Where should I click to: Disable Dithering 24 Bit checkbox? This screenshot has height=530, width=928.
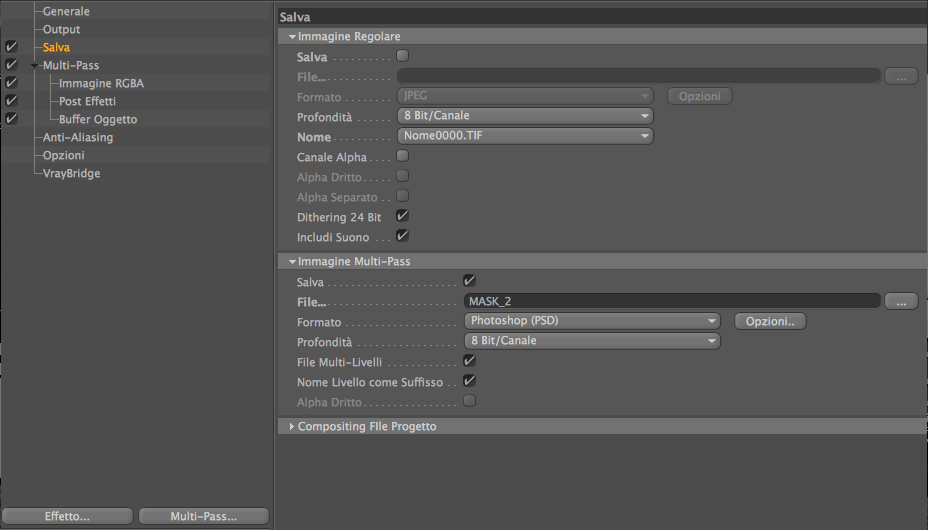pos(402,216)
